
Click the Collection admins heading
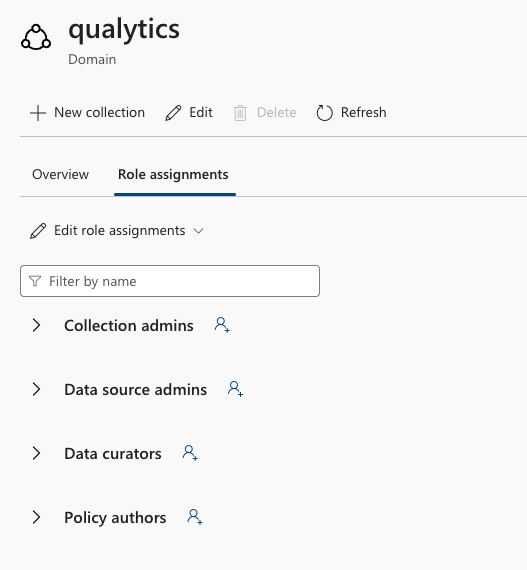point(129,325)
